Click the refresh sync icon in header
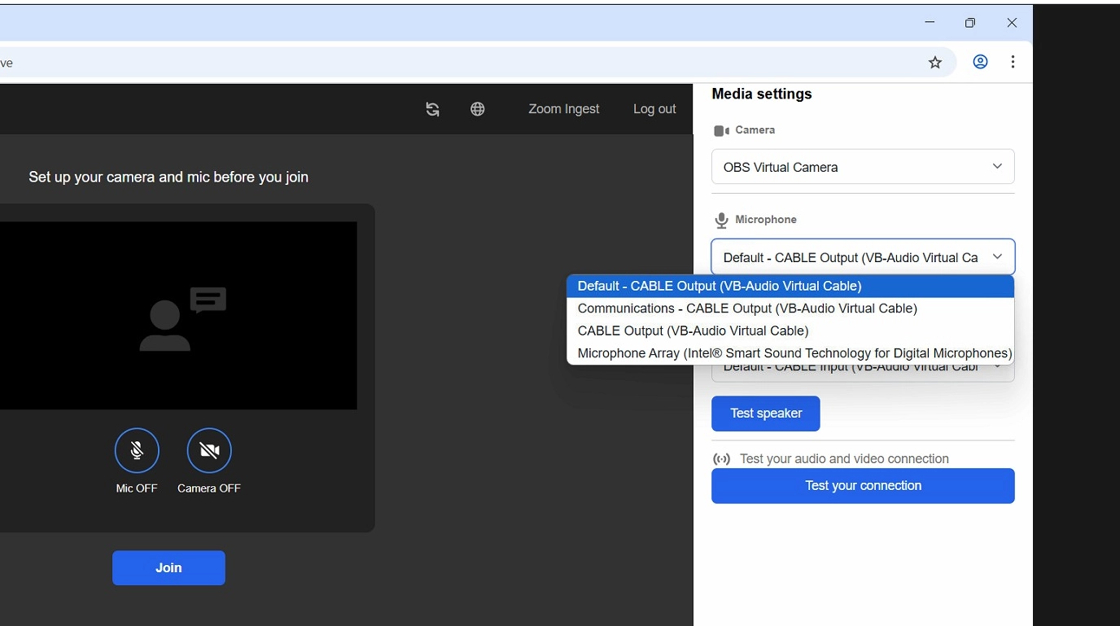Screen dimensions: 1120x626 click(432, 109)
